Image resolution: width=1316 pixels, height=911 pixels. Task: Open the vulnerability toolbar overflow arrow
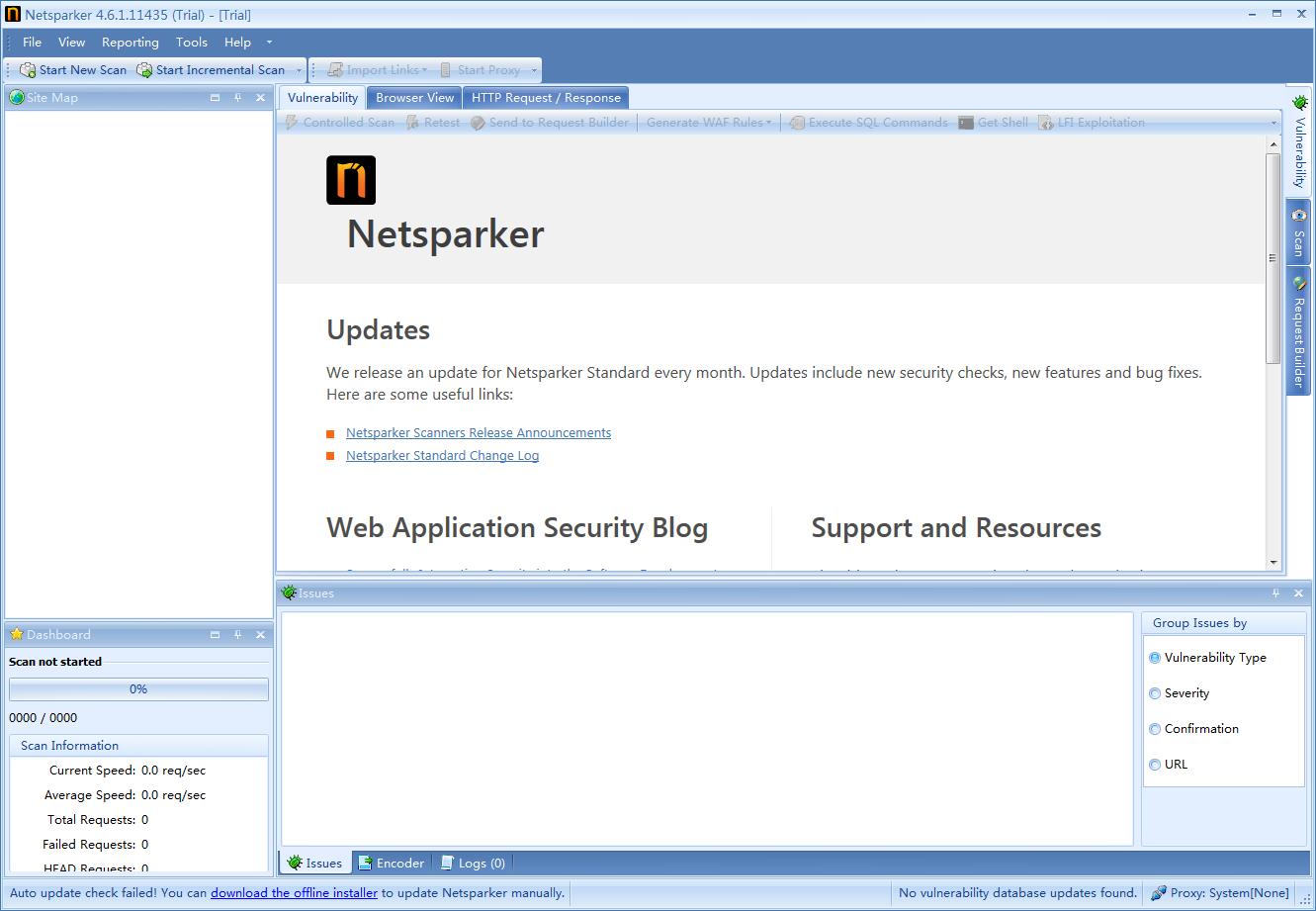click(x=1273, y=123)
